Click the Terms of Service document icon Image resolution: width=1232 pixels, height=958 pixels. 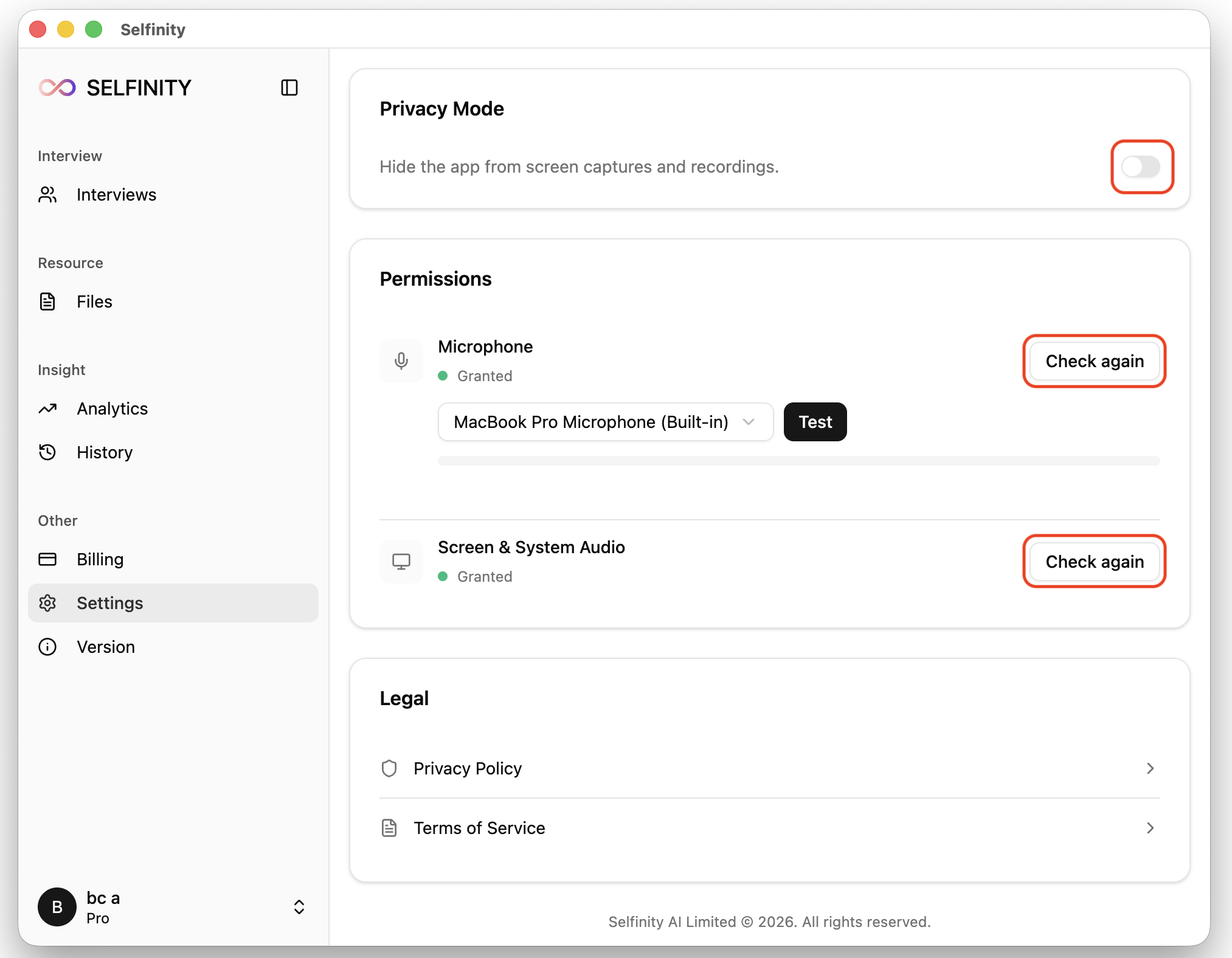point(389,828)
